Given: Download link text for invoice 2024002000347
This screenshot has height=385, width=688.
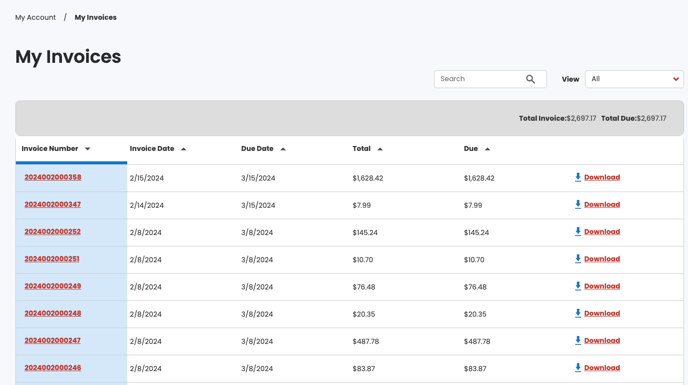Looking at the screenshot, I should coord(602,204).
